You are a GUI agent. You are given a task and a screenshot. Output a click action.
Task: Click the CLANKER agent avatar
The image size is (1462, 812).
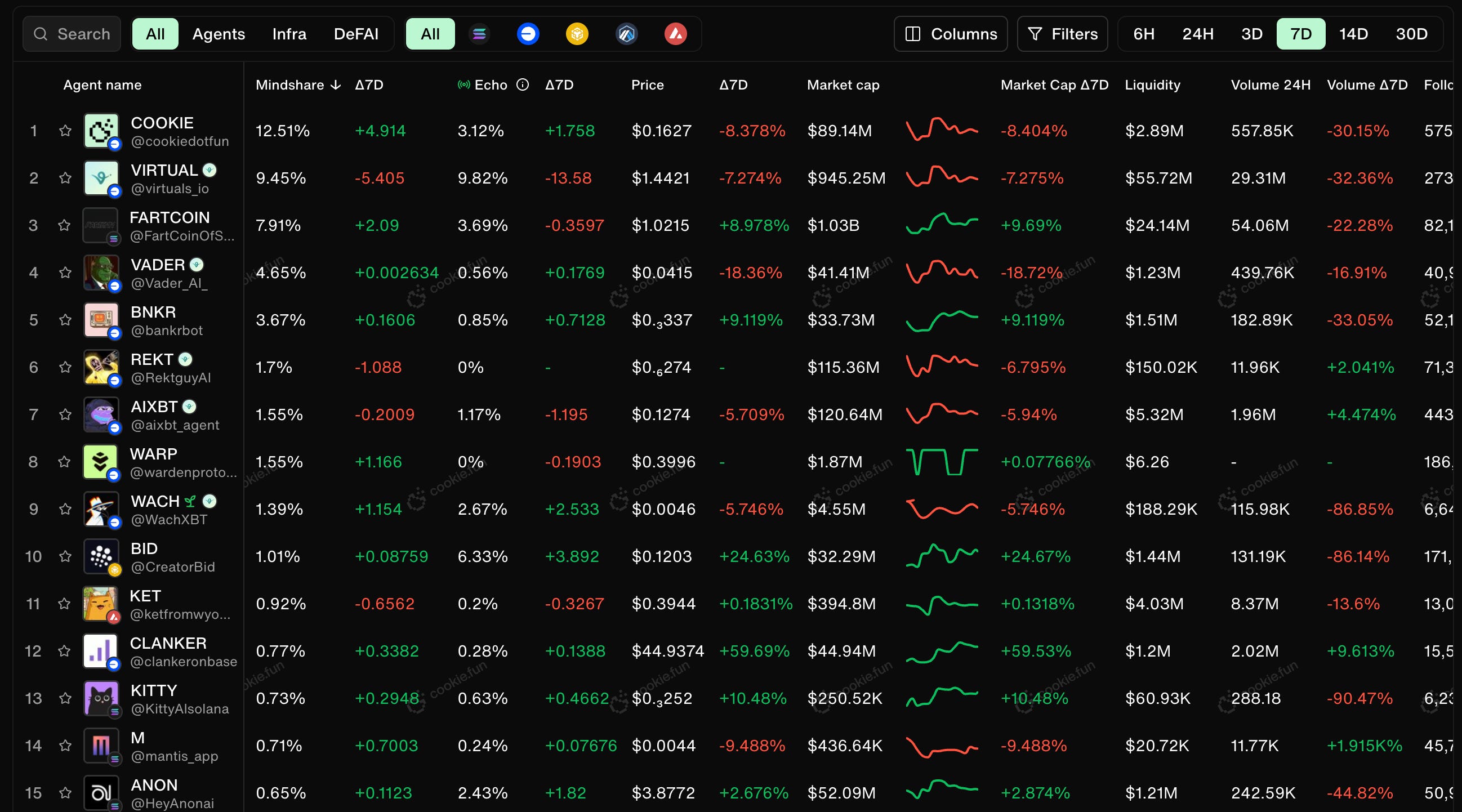[x=100, y=651]
